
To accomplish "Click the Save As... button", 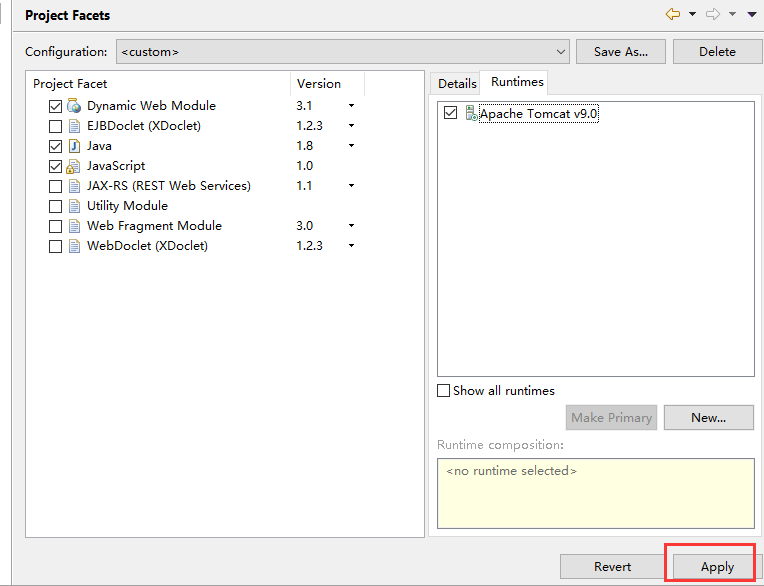I will point(621,52).
